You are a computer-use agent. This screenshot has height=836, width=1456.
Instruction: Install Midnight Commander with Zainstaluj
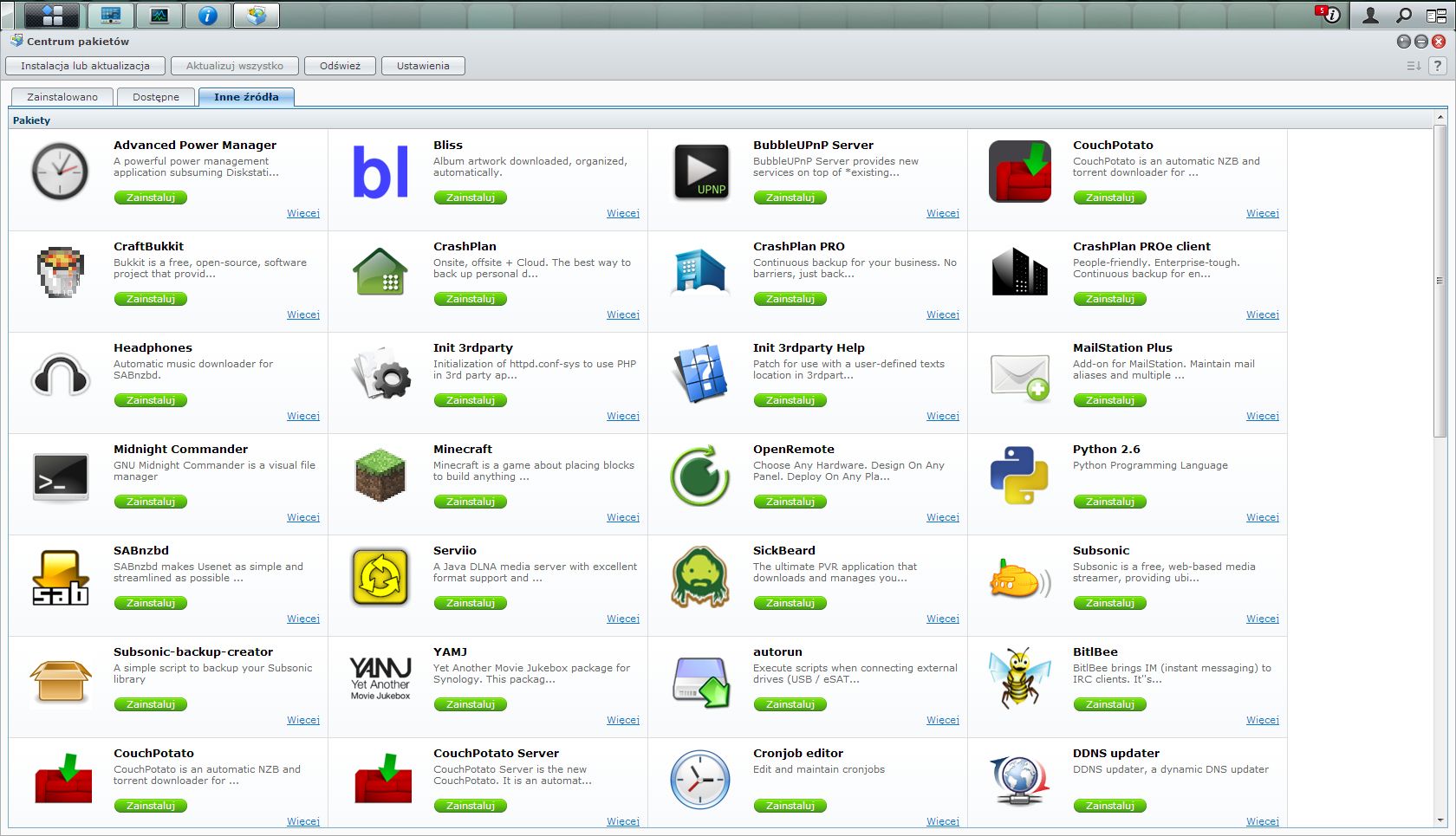(x=151, y=502)
